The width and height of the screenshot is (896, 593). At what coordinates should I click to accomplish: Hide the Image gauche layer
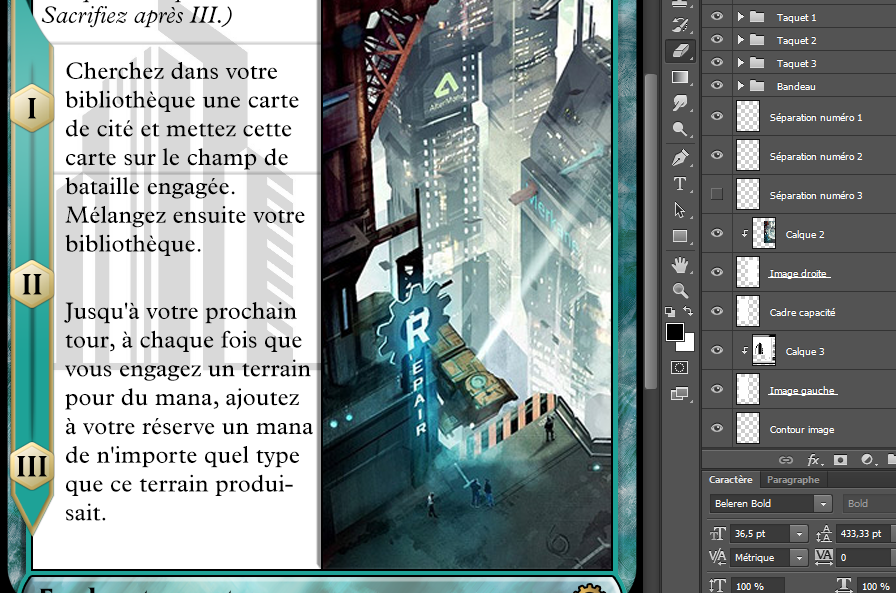pyautogui.click(x=717, y=389)
